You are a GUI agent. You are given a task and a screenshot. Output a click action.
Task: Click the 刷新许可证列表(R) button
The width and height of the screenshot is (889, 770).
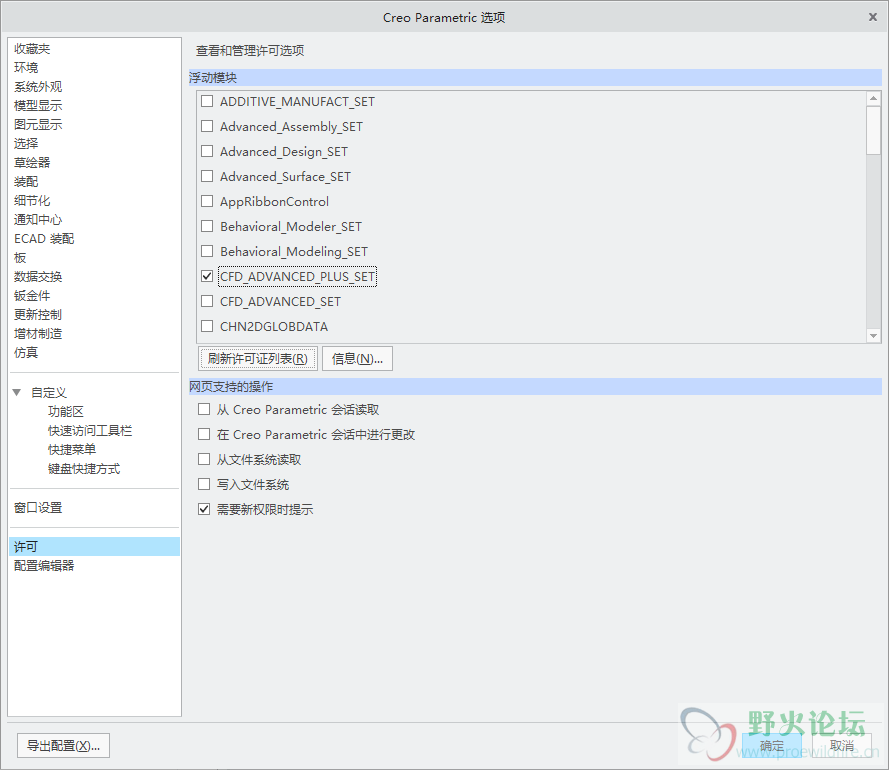click(x=258, y=358)
